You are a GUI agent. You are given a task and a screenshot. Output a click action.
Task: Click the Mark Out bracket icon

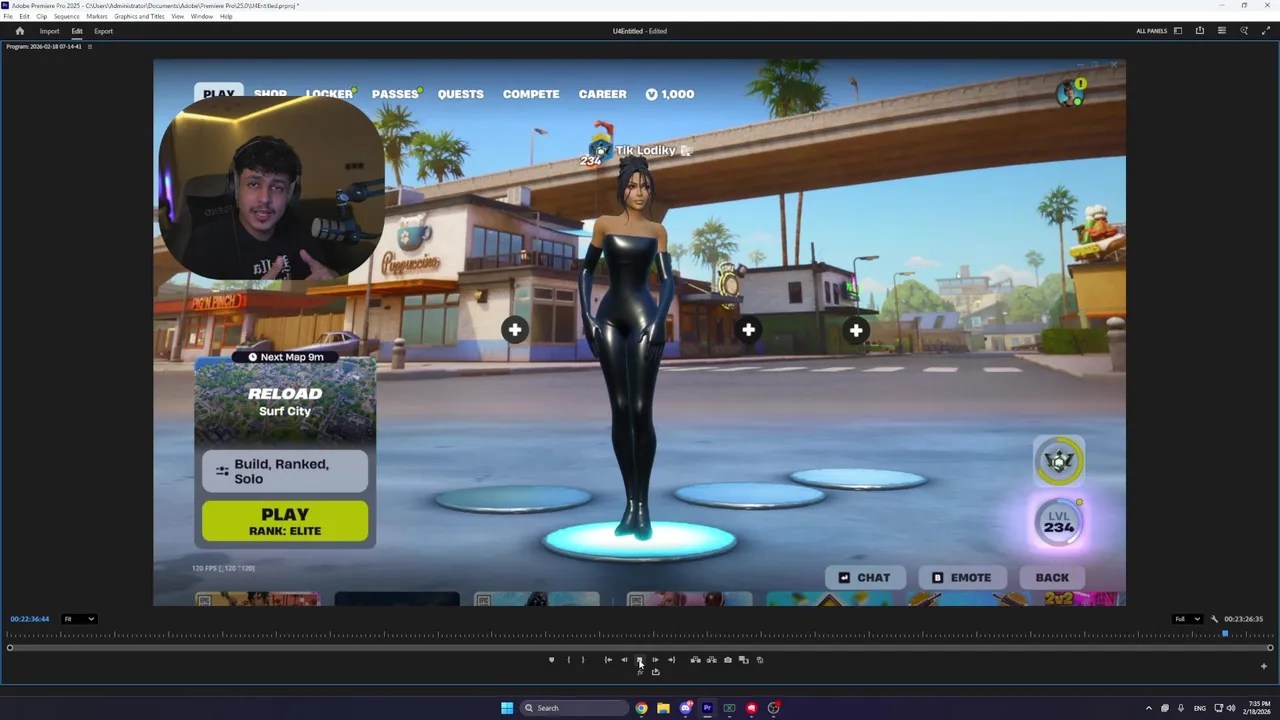click(583, 660)
